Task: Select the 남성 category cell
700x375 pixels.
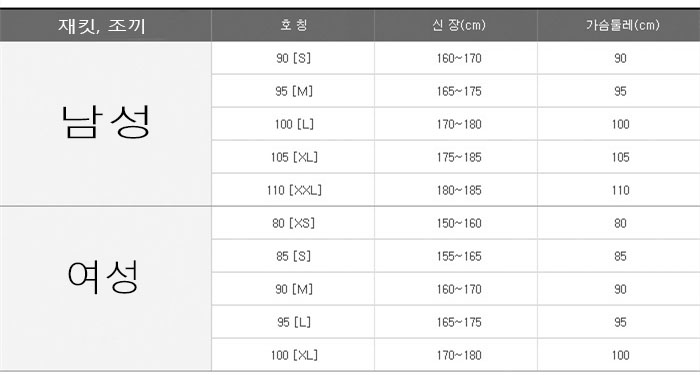Action: point(105,124)
